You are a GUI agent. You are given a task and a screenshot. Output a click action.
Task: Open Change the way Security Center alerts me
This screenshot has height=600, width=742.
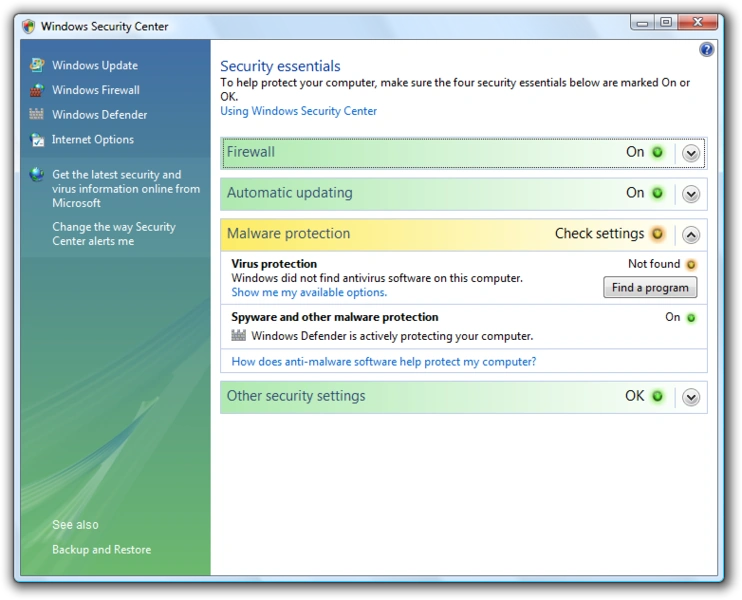114,234
